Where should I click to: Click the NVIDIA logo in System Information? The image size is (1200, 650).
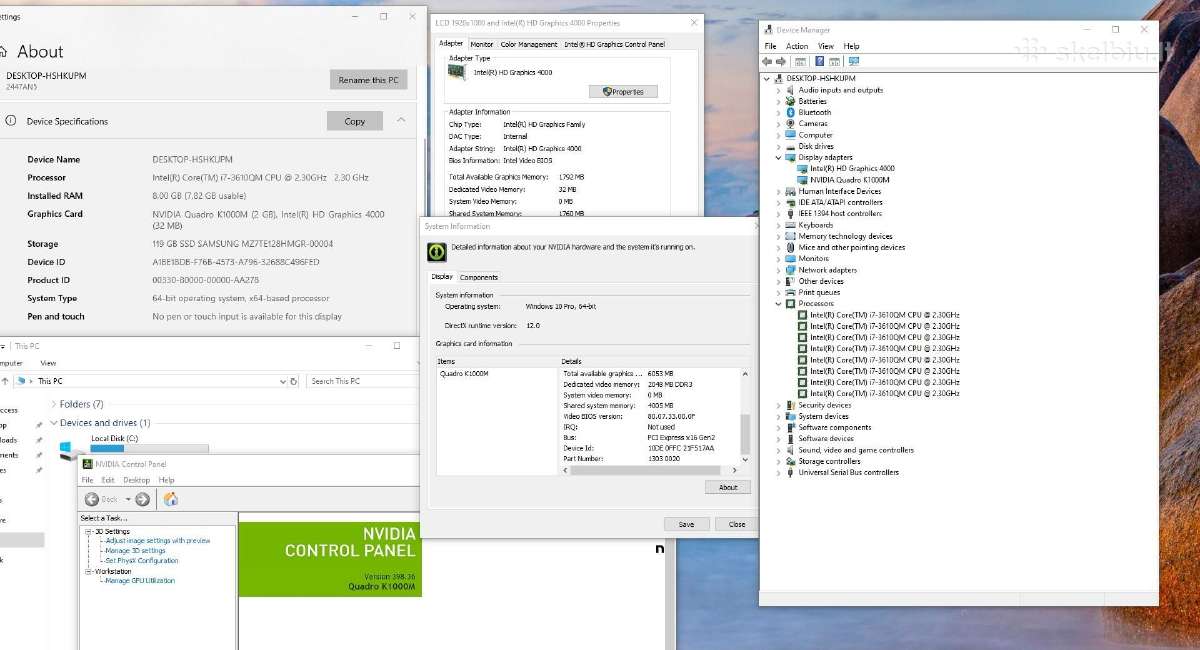(x=436, y=251)
